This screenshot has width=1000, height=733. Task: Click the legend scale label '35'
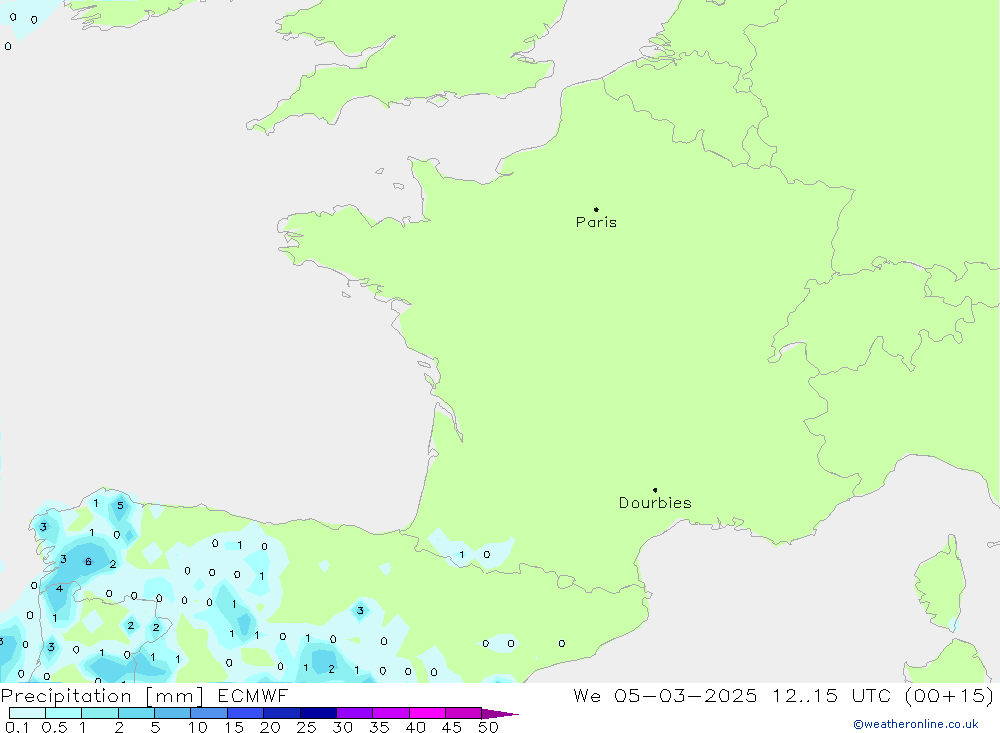click(379, 727)
